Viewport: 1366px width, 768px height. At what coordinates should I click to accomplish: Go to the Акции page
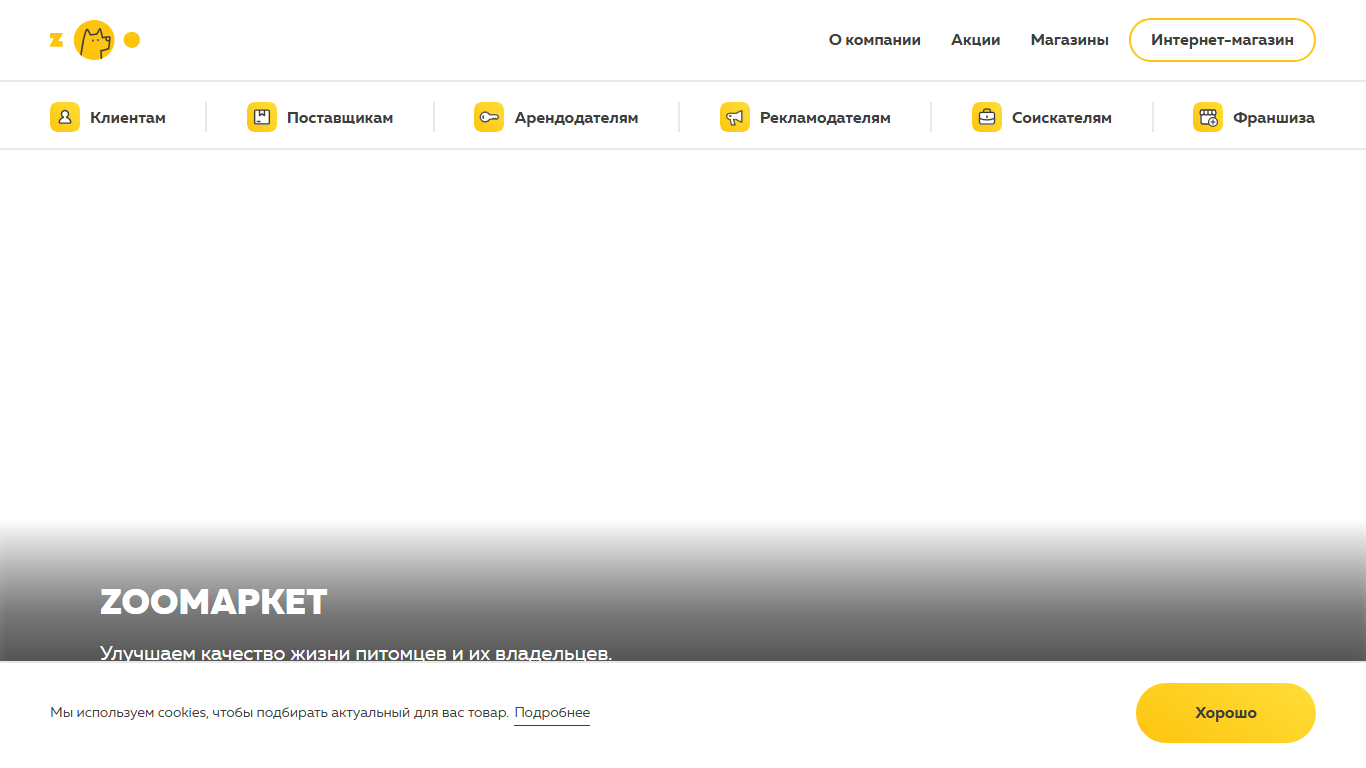[x=976, y=40]
